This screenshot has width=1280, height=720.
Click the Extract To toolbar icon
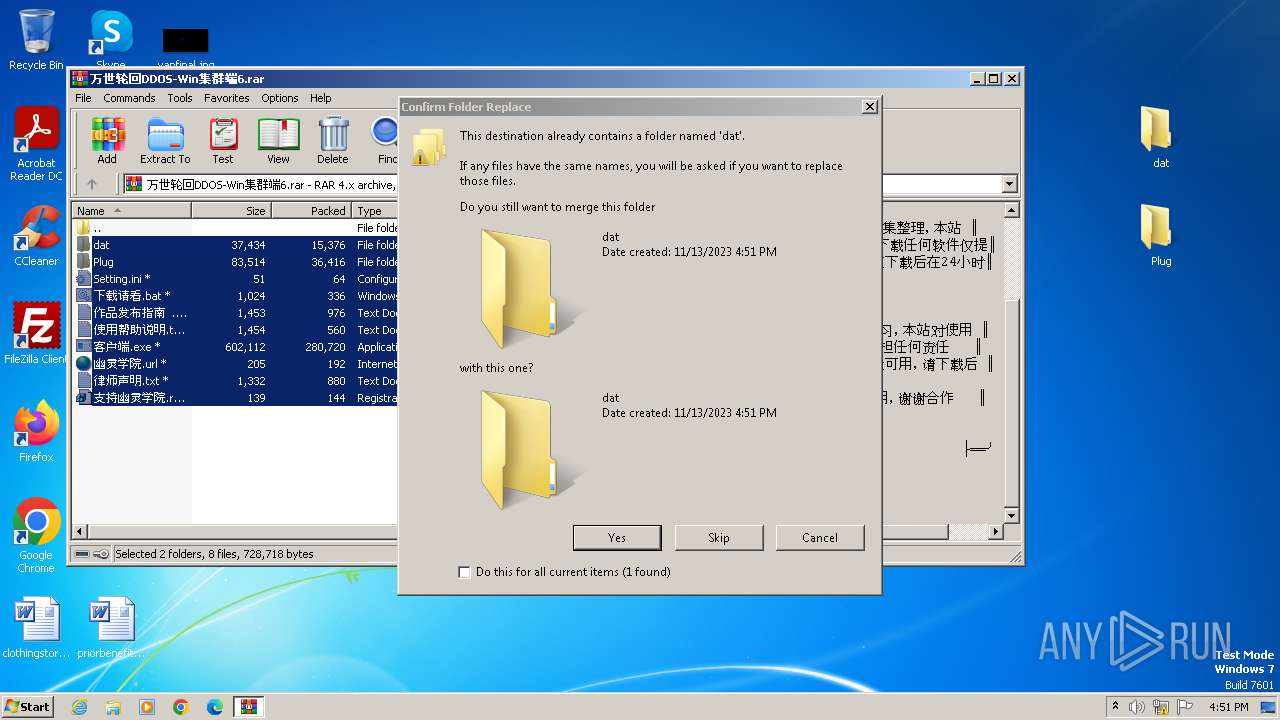(165, 141)
